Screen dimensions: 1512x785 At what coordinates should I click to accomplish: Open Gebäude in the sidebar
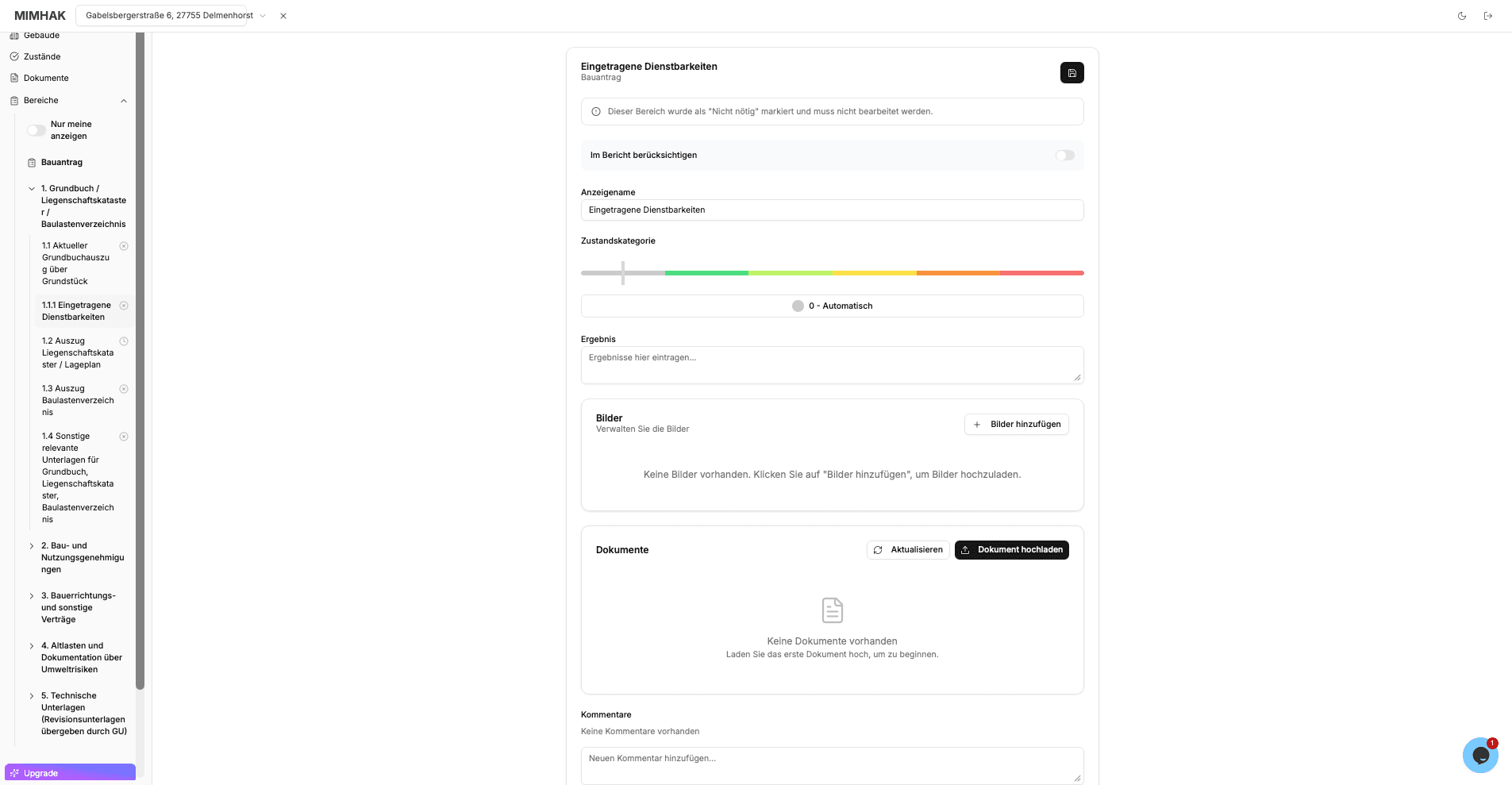[x=41, y=36]
